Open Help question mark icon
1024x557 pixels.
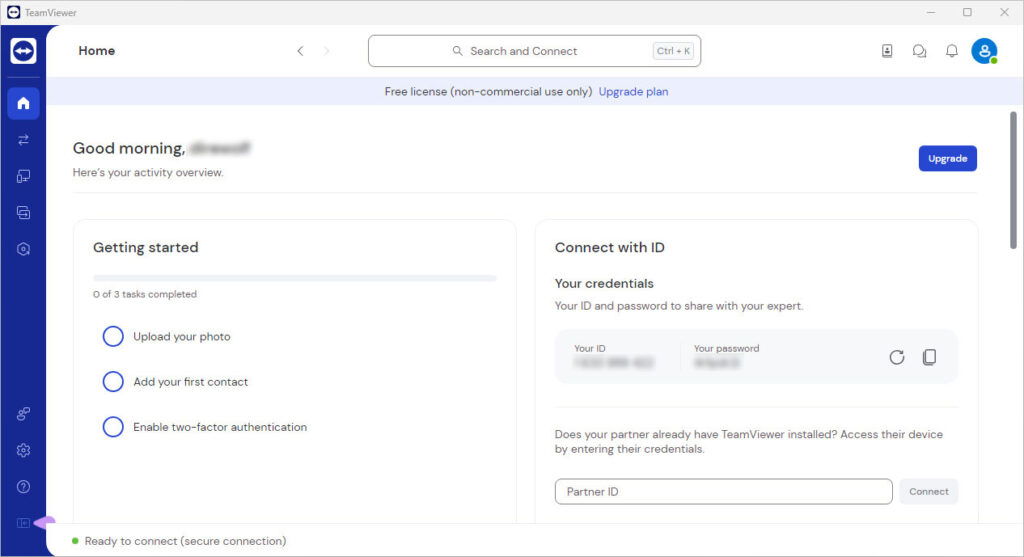click(x=24, y=486)
